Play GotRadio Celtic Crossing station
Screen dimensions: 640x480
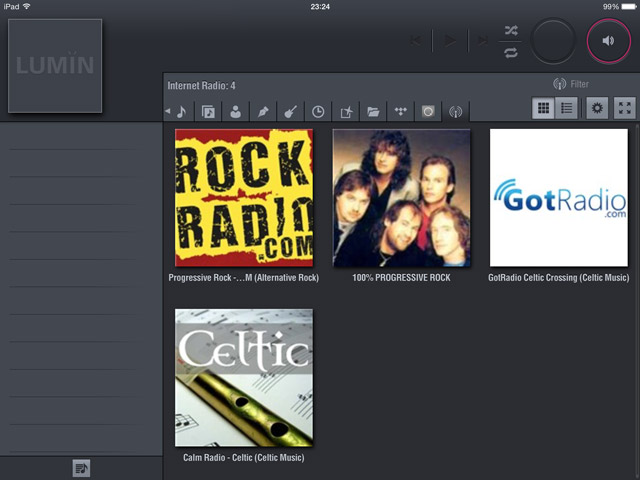click(558, 197)
